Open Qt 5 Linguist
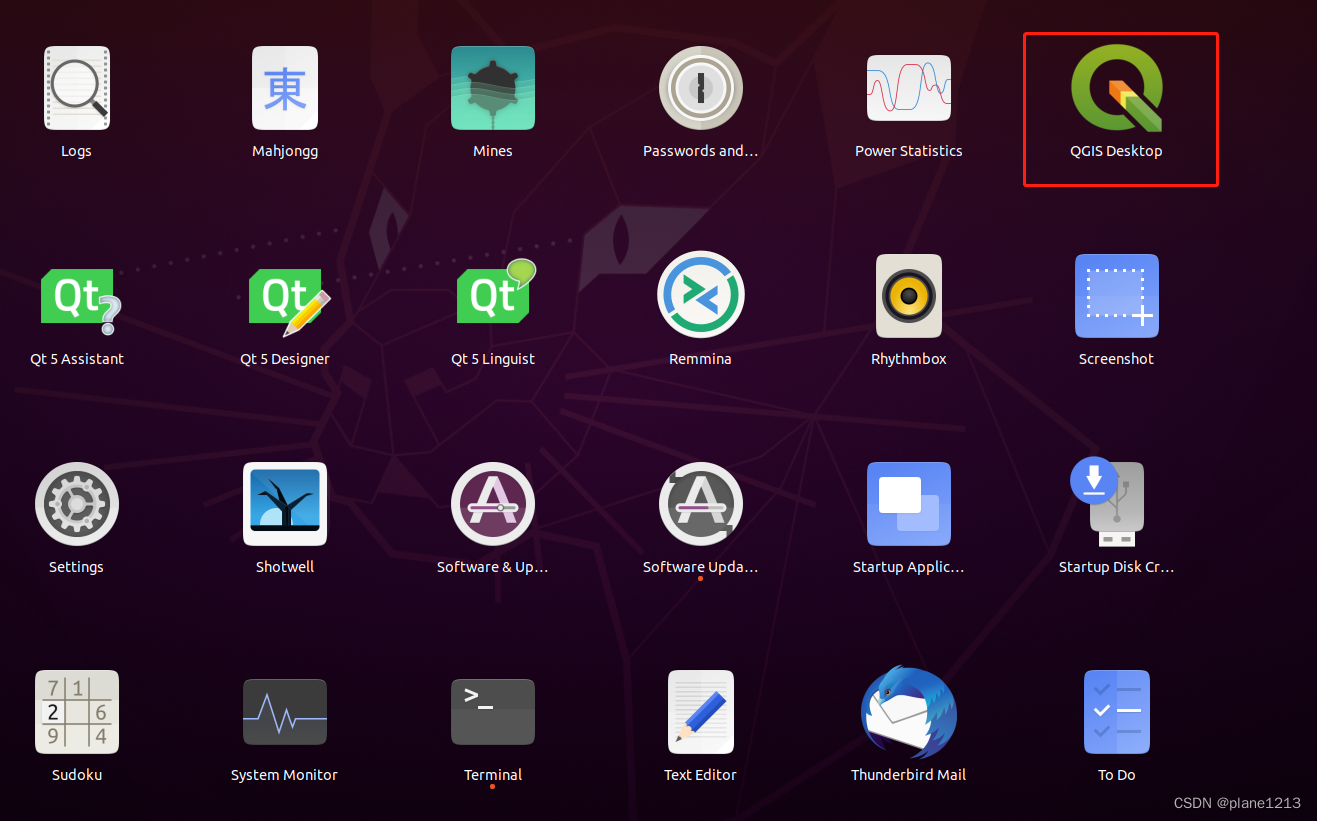Screen dimensions: 1317x821 tap(493, 295)
